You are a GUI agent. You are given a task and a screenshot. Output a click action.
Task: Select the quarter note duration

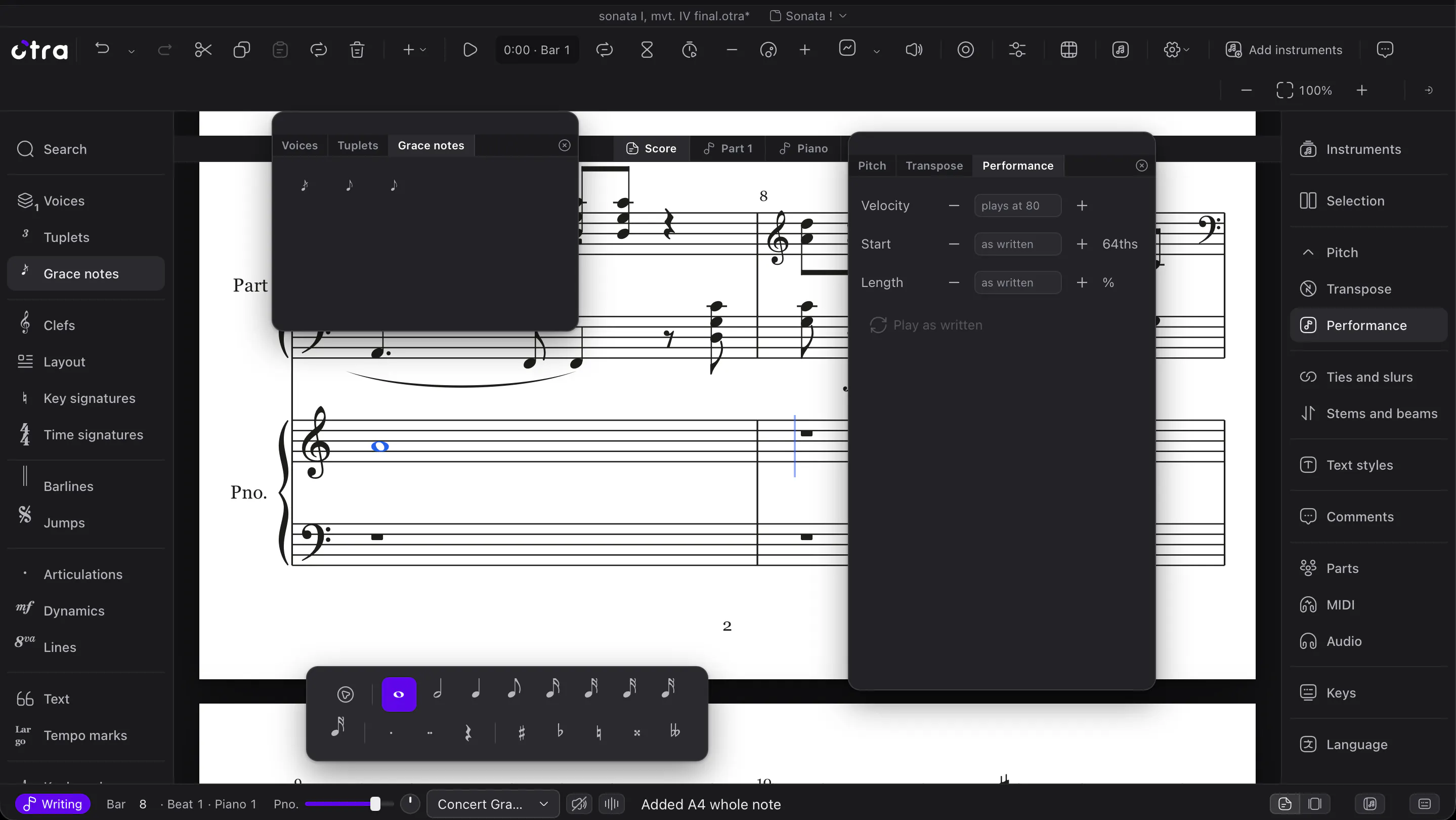point(476,690)
